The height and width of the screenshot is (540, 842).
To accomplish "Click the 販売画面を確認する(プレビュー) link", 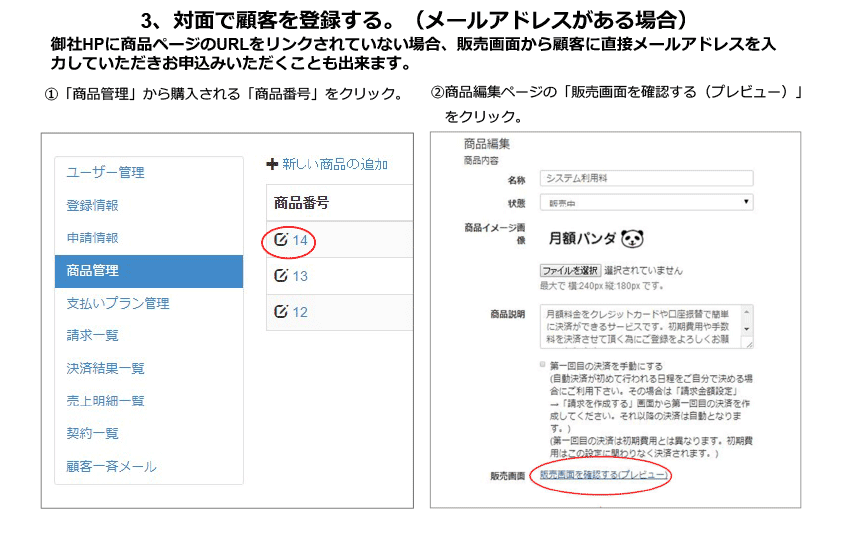I will click(603, 475).
